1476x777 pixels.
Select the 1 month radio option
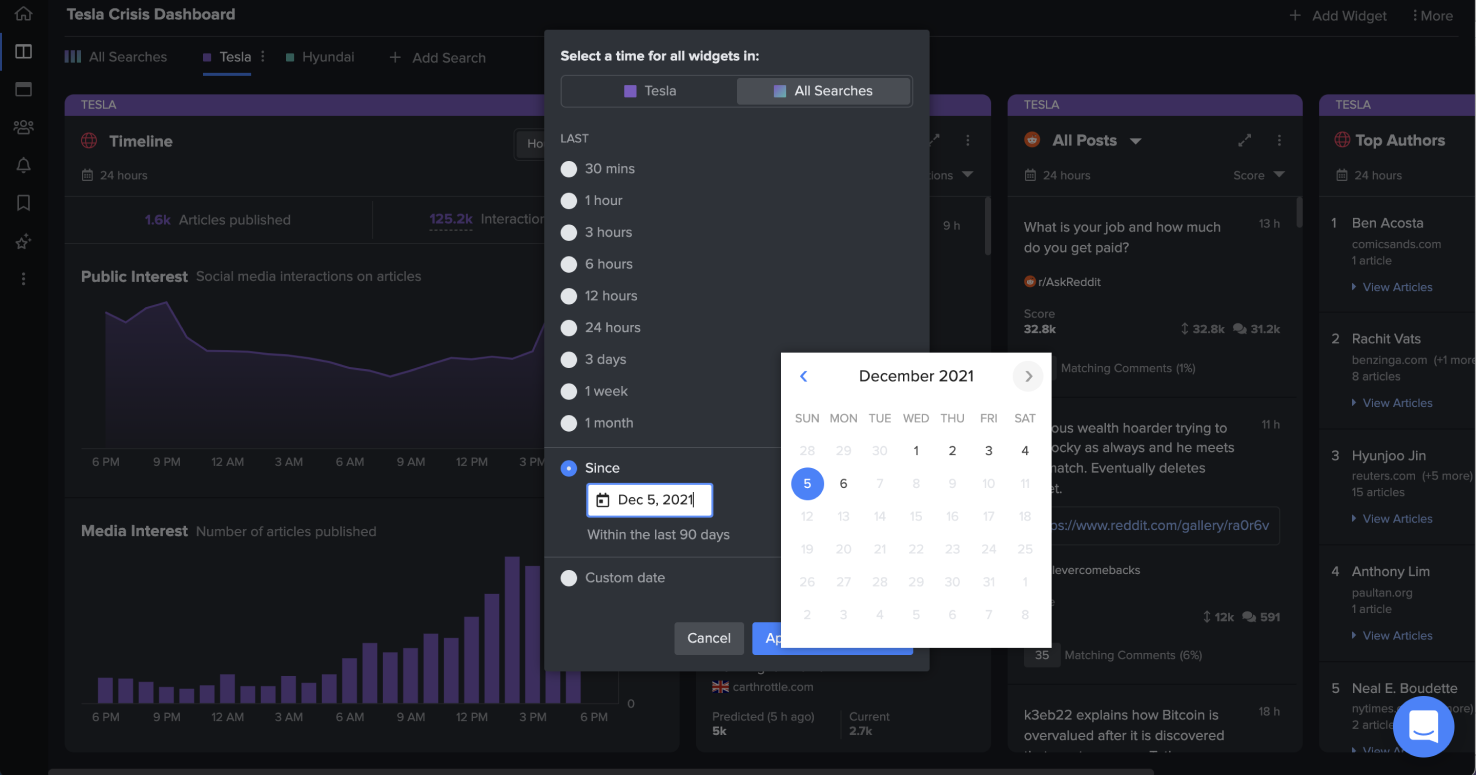tap(569, 424)
